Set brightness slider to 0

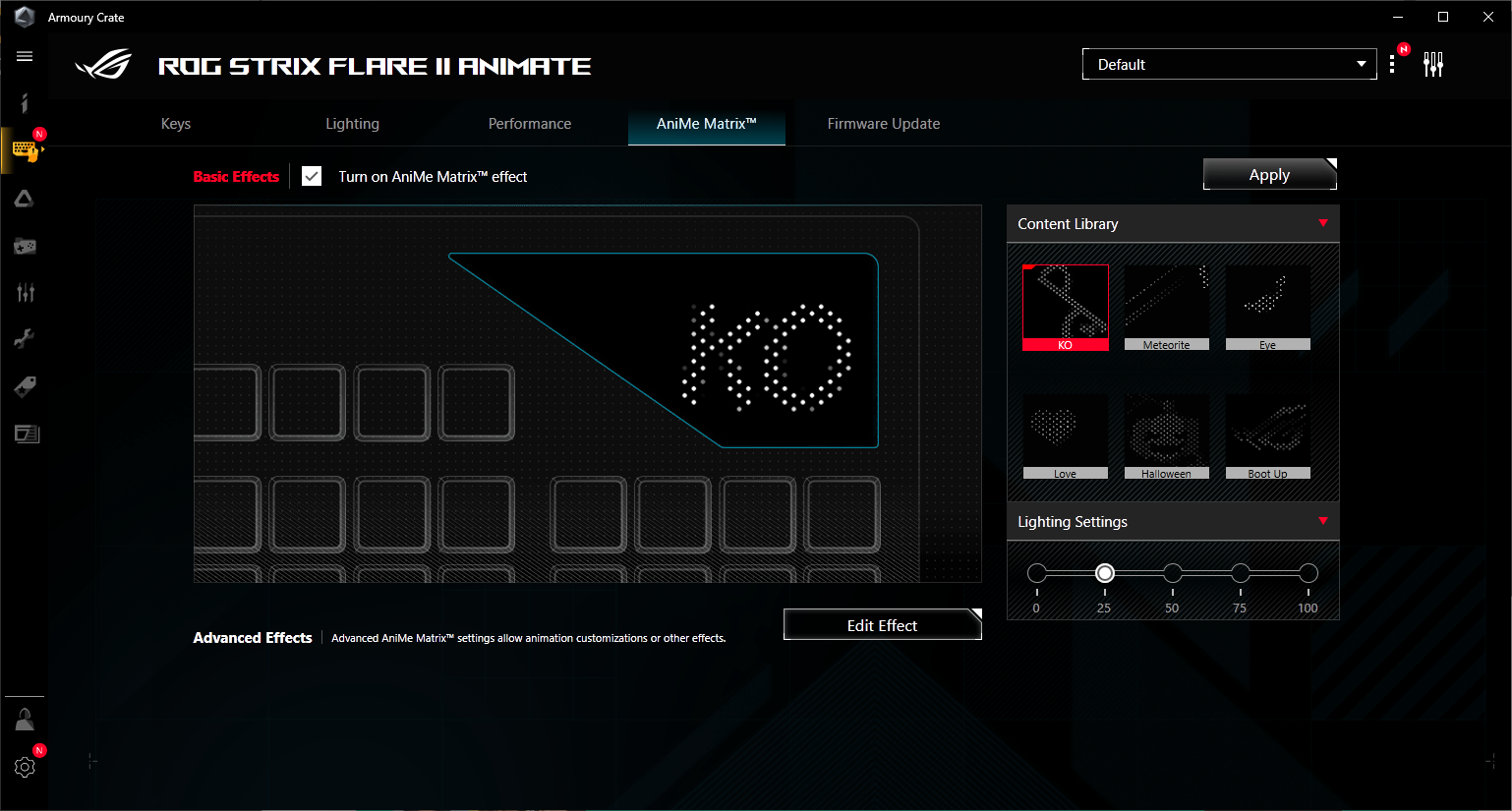coord(1037,573)
